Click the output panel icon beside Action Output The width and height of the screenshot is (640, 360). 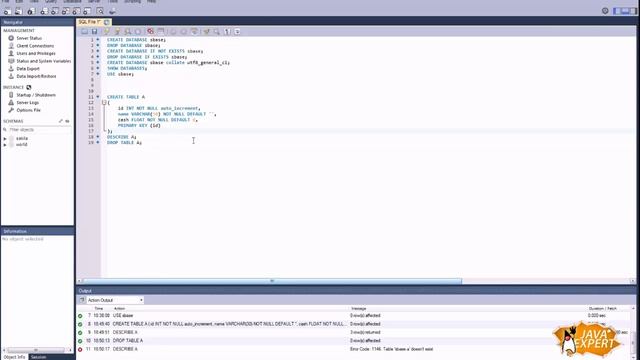[82, 300]
